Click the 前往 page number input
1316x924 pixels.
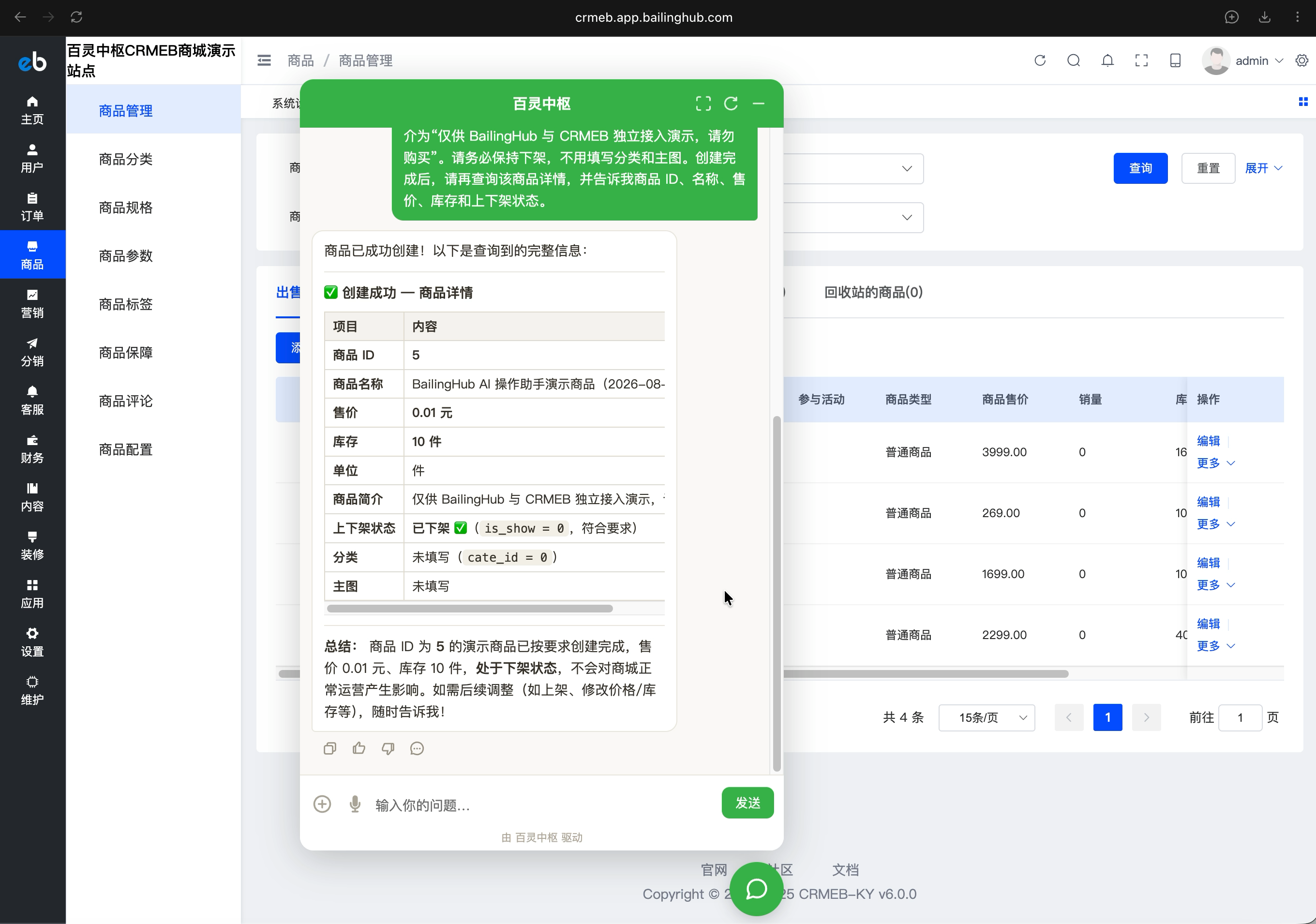(x=1240, y=717)
